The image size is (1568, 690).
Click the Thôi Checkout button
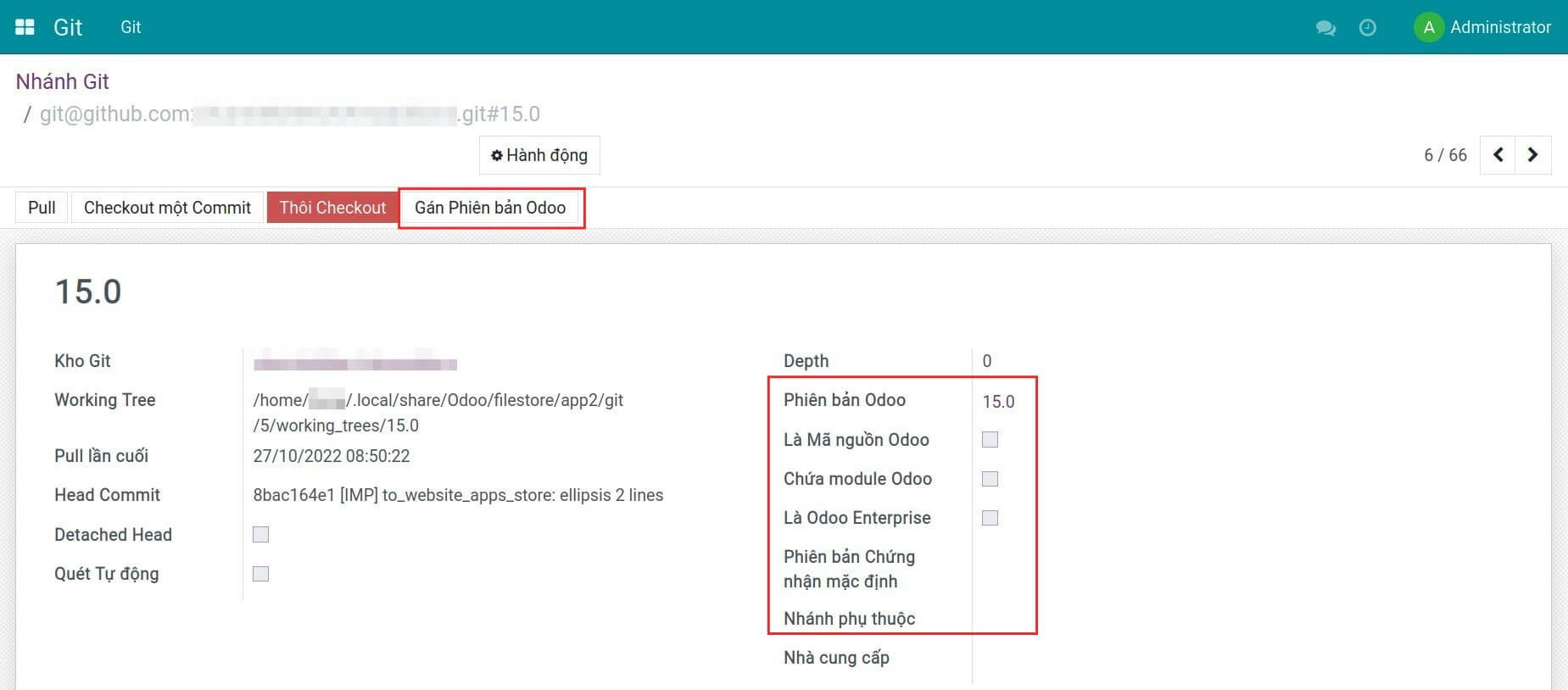tap(332, 208)
